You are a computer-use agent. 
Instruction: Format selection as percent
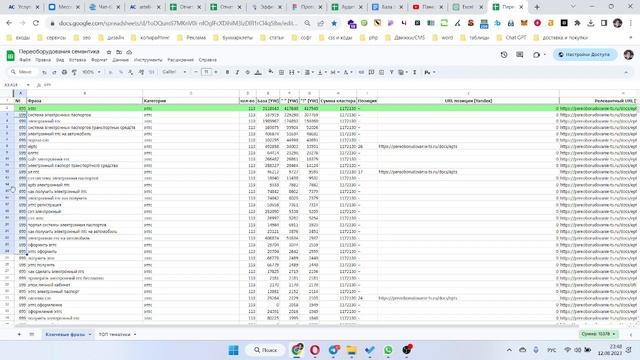(121, 72)
